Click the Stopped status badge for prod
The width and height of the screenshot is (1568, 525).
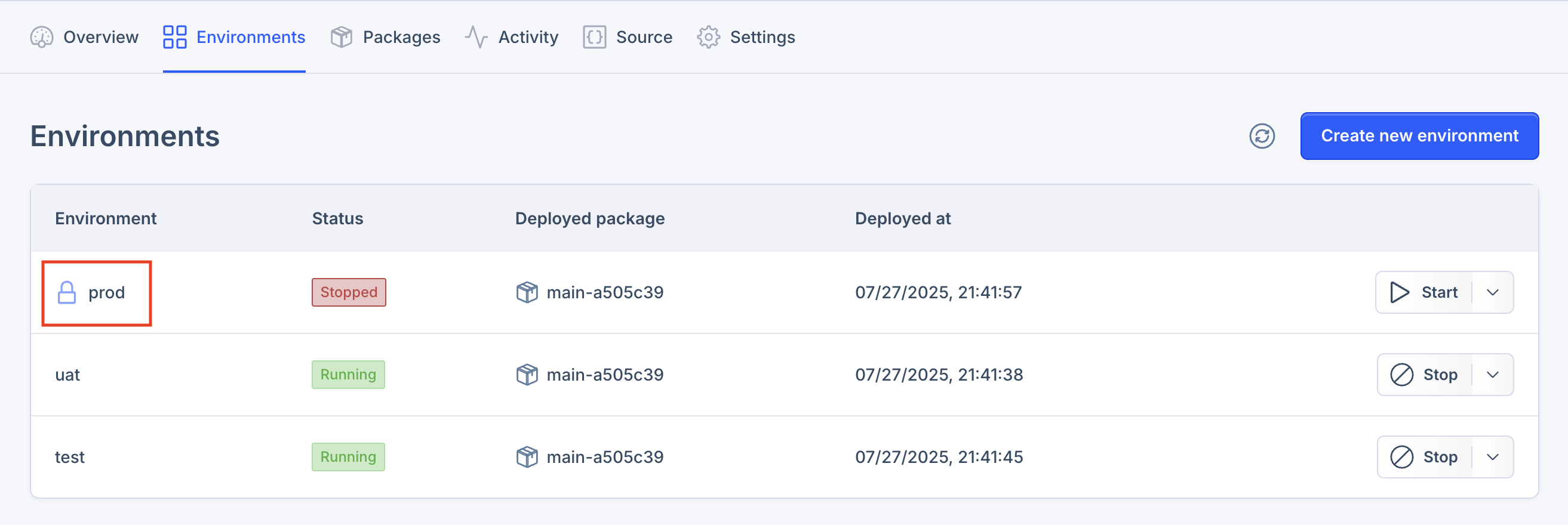point(349,292)
